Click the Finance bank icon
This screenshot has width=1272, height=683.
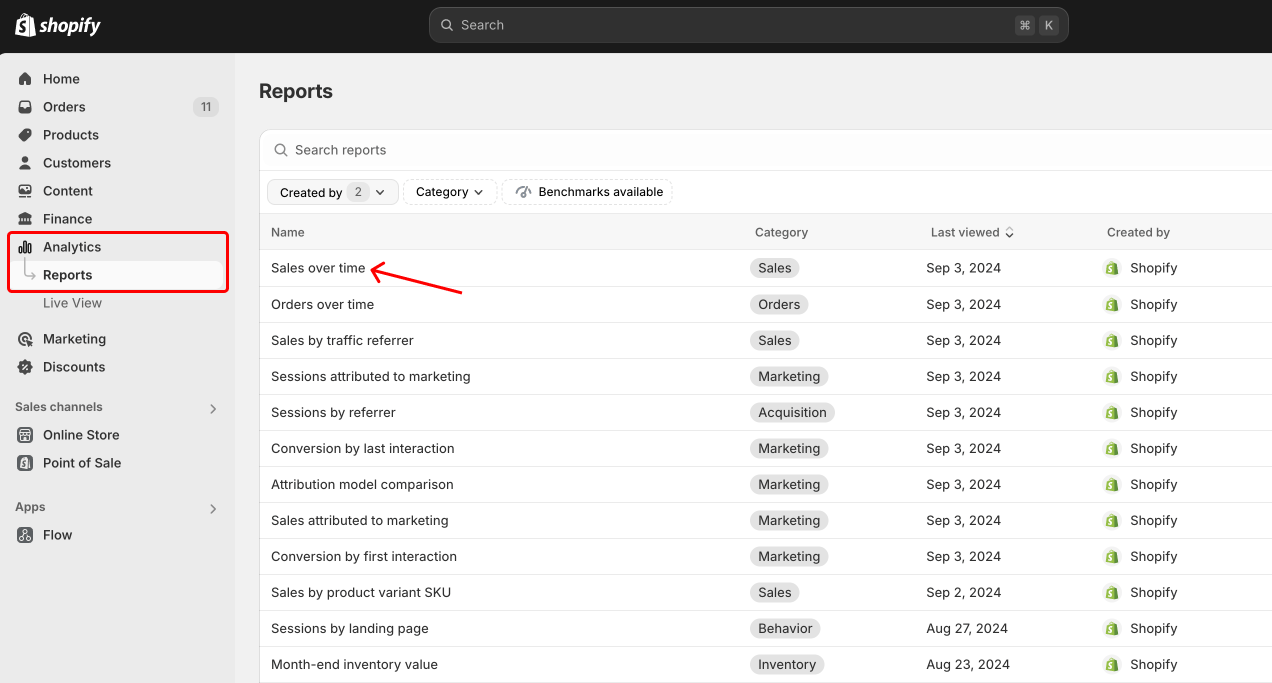(25, 219)
